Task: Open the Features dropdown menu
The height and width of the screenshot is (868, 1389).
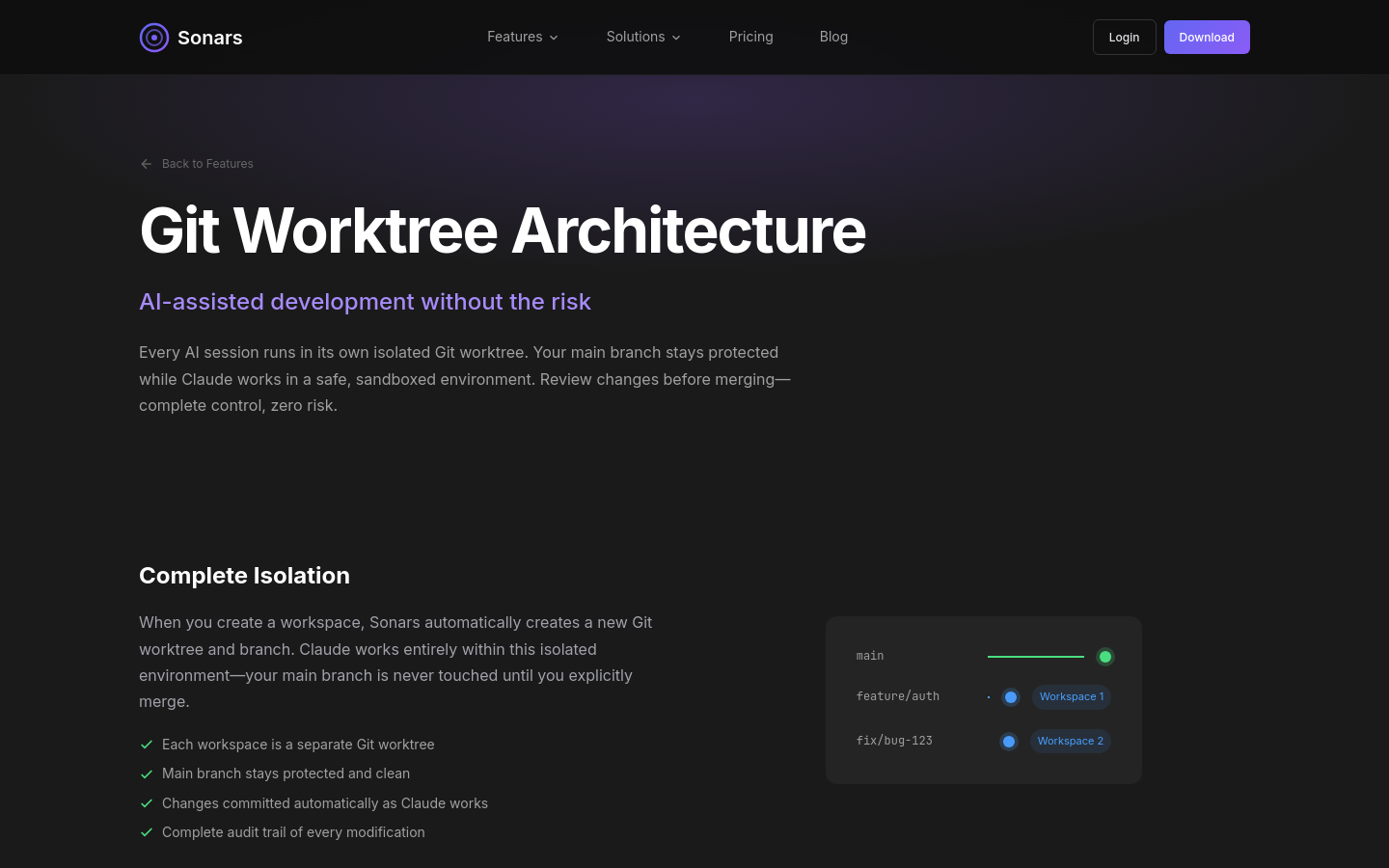Action: coord(523,37)
